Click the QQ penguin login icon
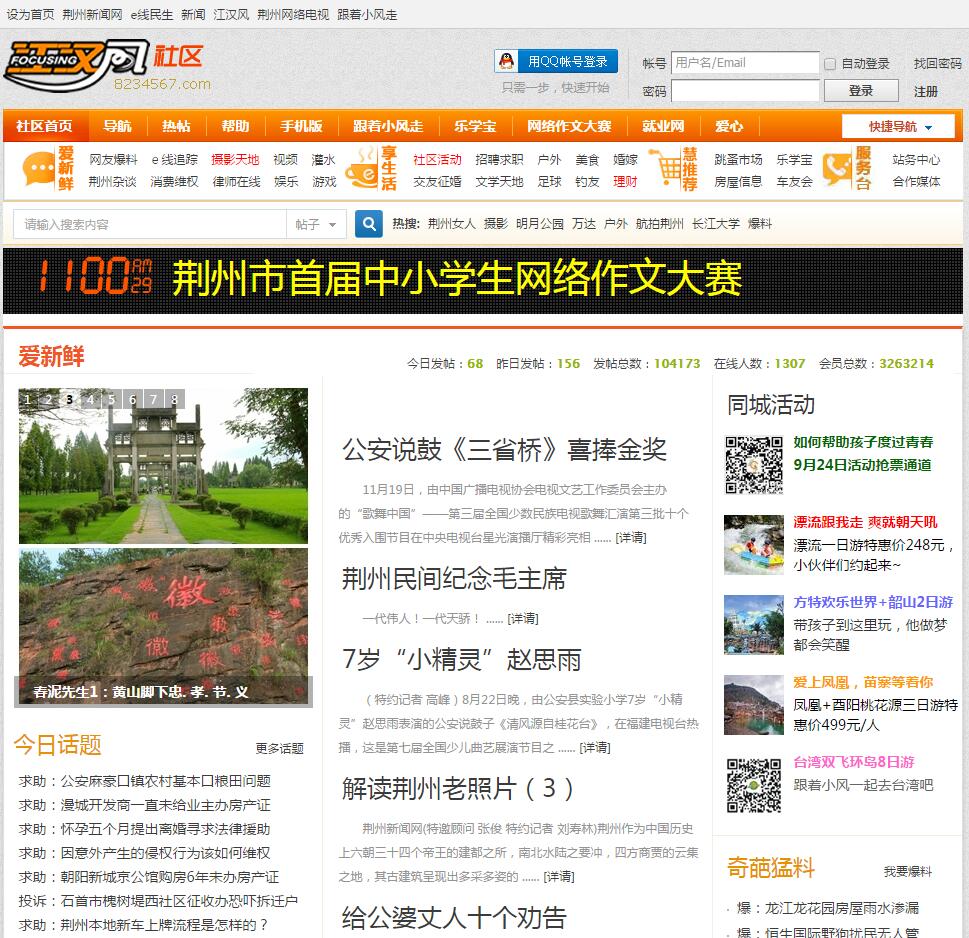This screenshot has height=938, width=969. [507, 61]
